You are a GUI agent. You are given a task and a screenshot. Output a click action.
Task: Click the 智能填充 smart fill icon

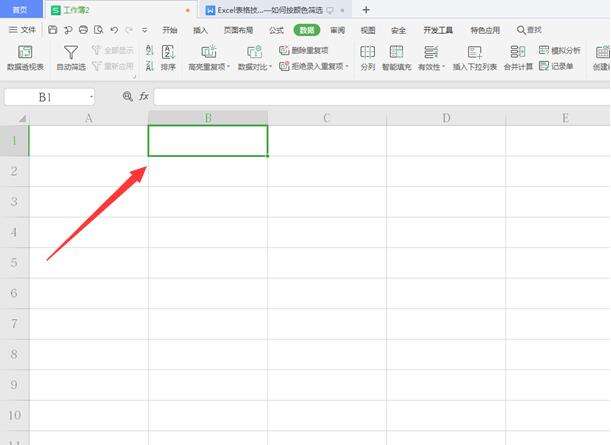pyautogui.click(x=396, y=58)
